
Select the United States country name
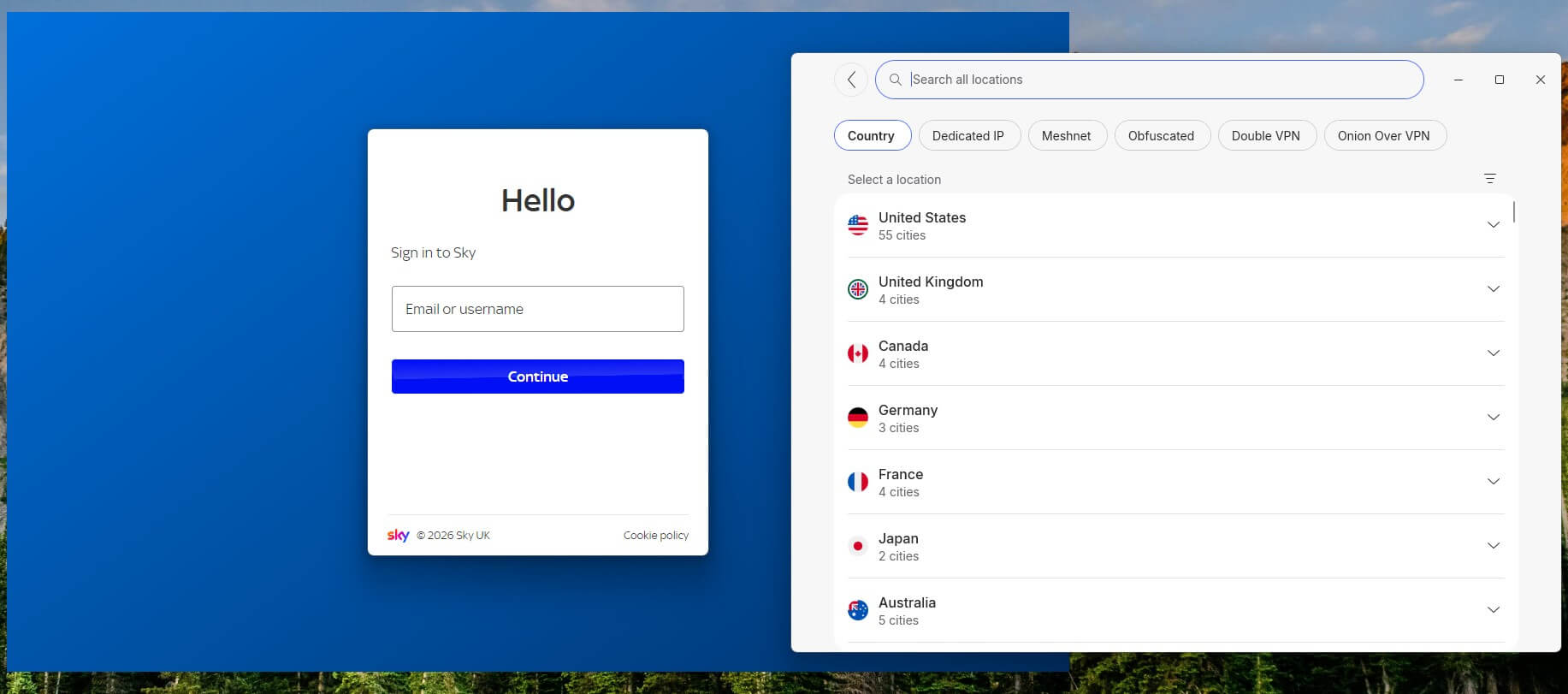coord(922,217)
